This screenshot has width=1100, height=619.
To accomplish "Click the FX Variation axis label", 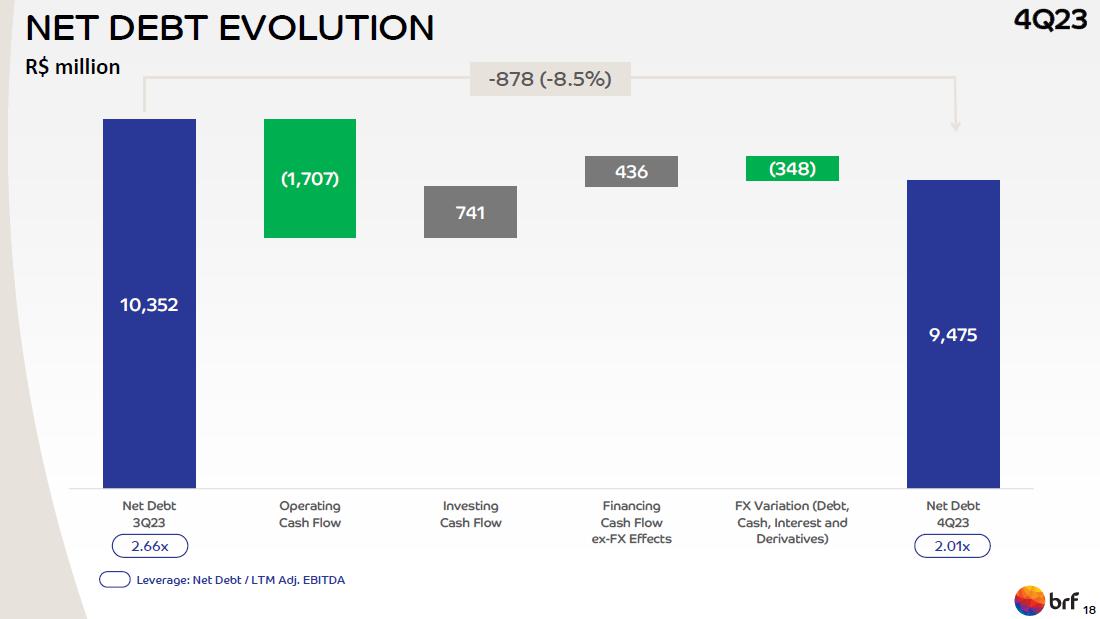I will click(792, 522).
